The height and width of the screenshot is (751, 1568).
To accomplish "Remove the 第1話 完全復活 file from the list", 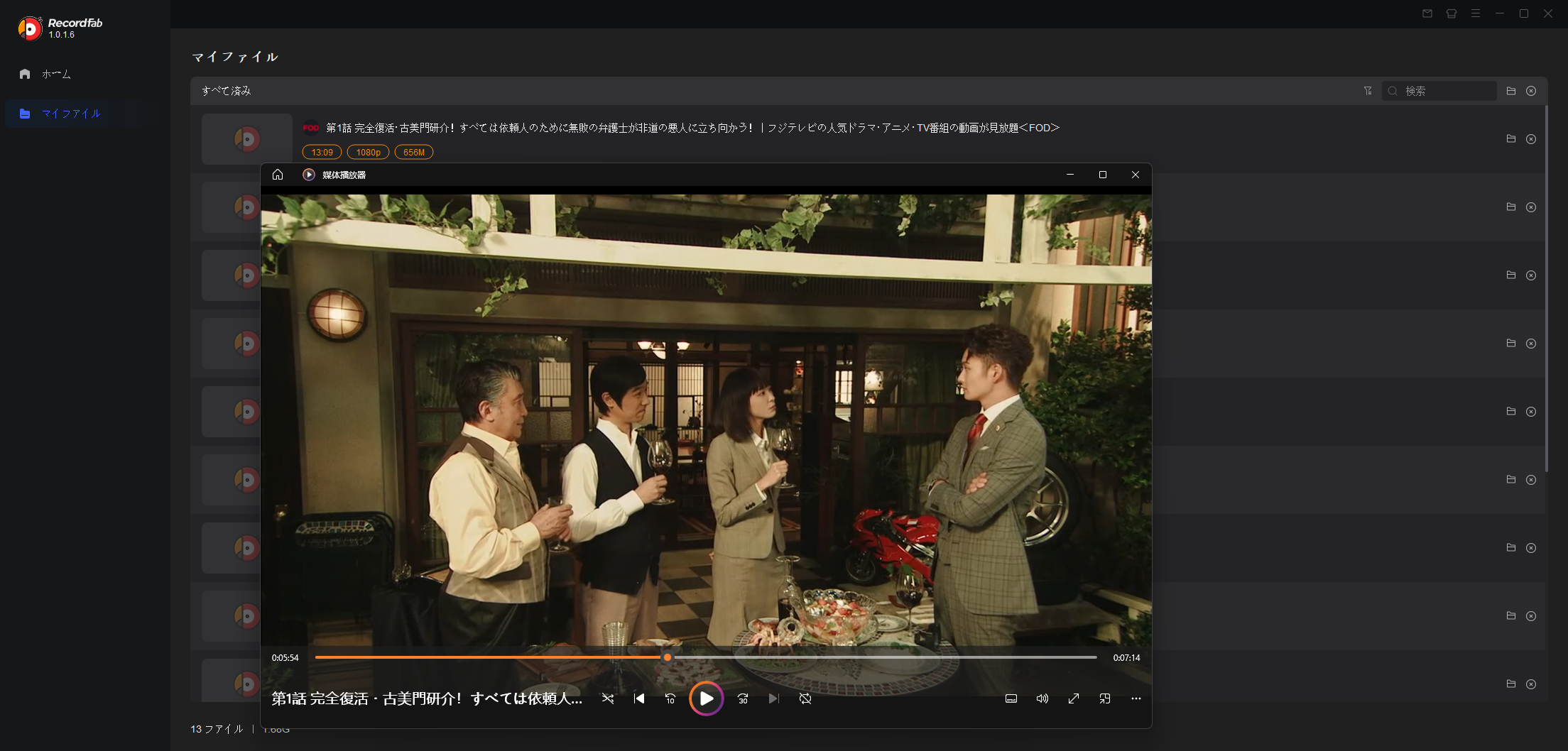I will pos(1531,139).
